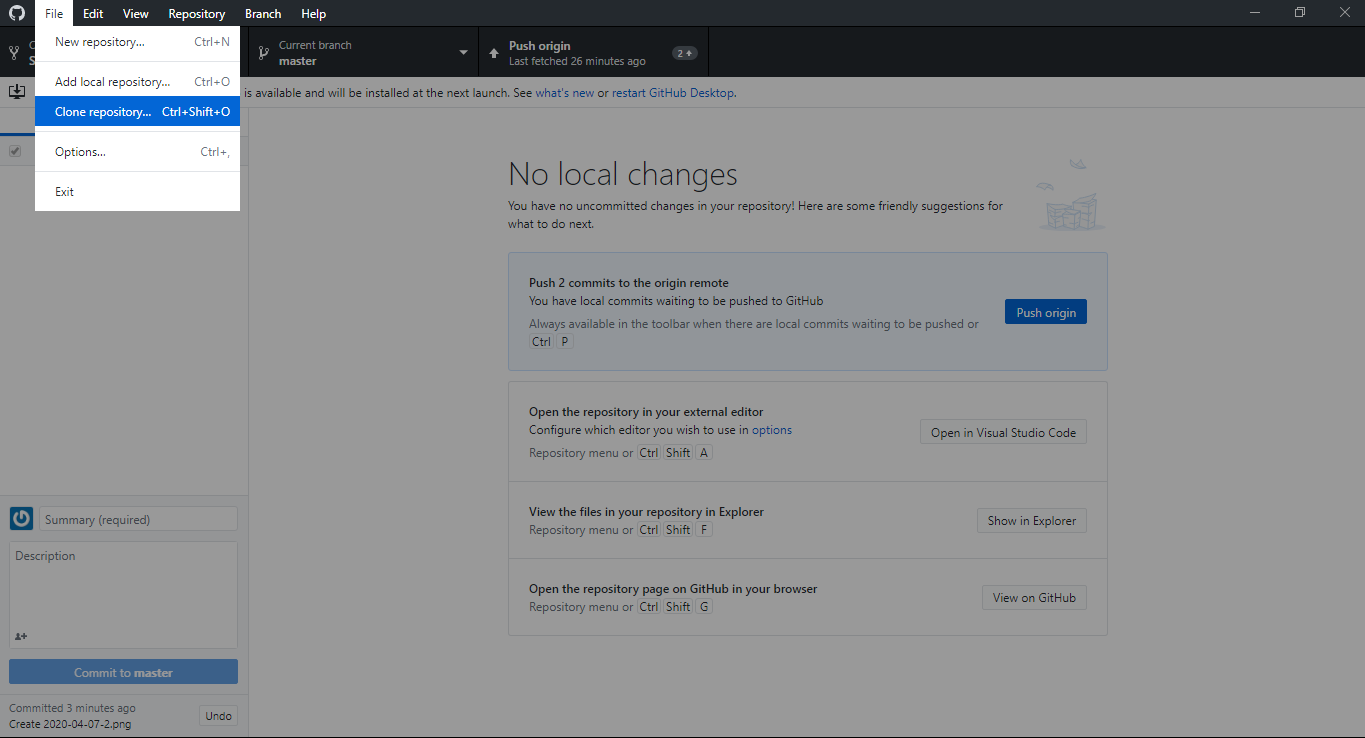Open the View menu
Image resolution: width=1365 pixels, height=738 pixels.
click(136, 13)
